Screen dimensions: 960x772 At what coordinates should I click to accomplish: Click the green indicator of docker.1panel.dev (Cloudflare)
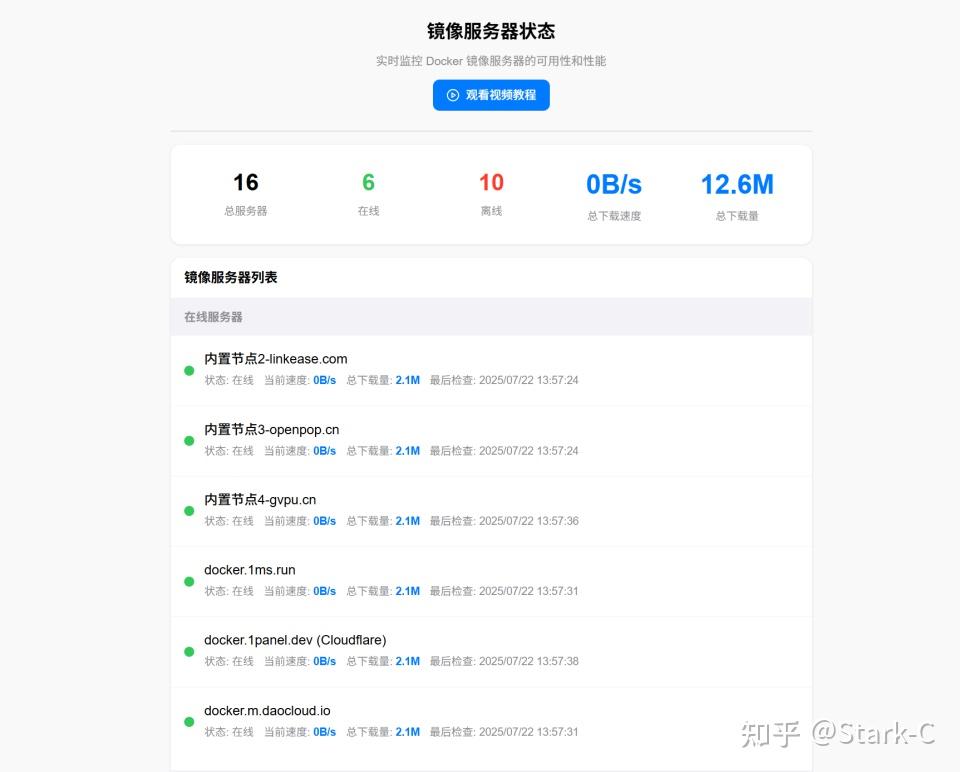point(188,651)
